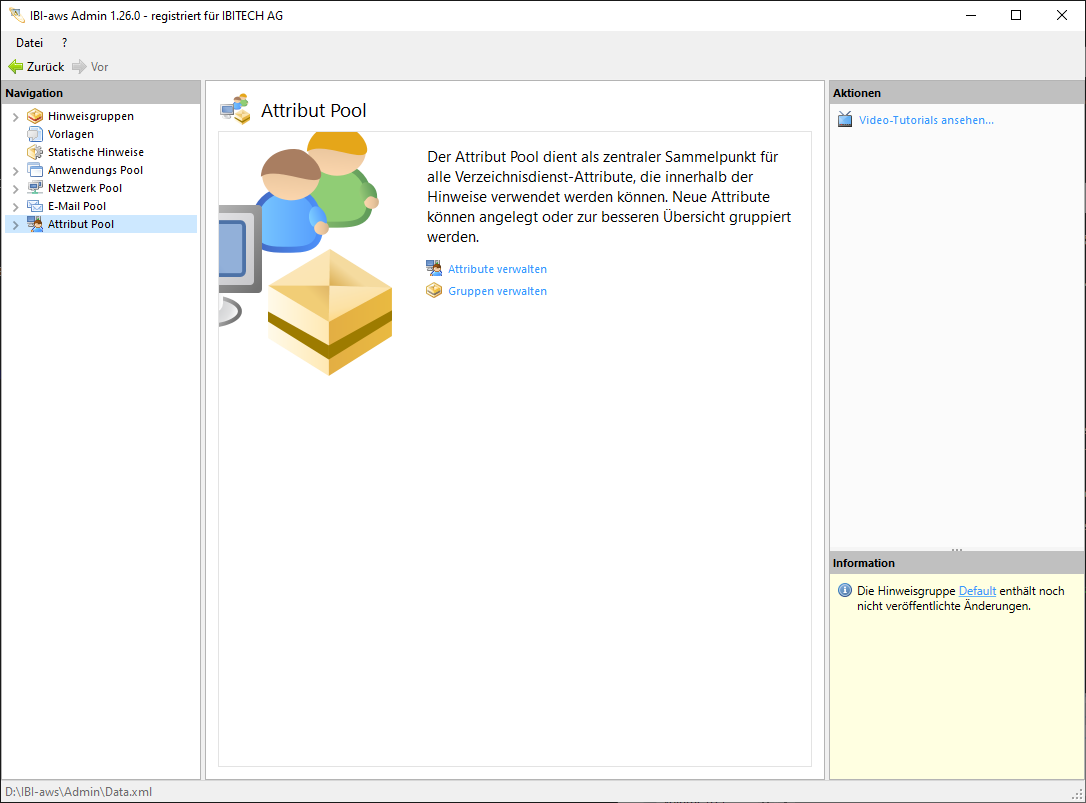
Task: Follow the Default Hinweisgruppe link
Action: (x=977, y=591)
